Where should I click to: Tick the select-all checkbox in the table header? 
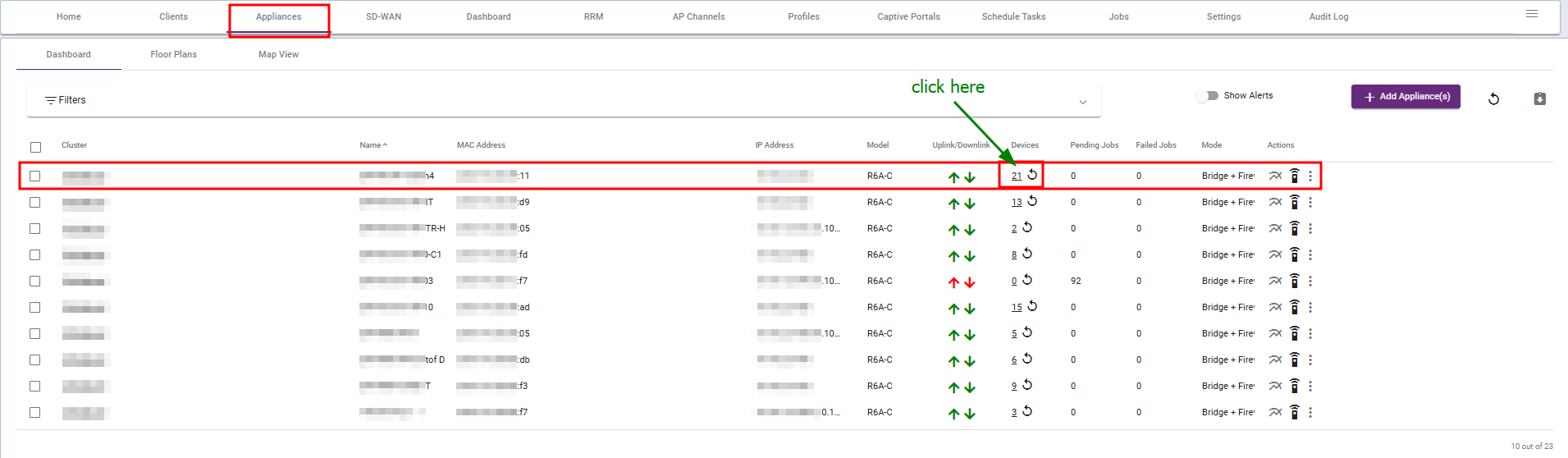pos(35,147)
